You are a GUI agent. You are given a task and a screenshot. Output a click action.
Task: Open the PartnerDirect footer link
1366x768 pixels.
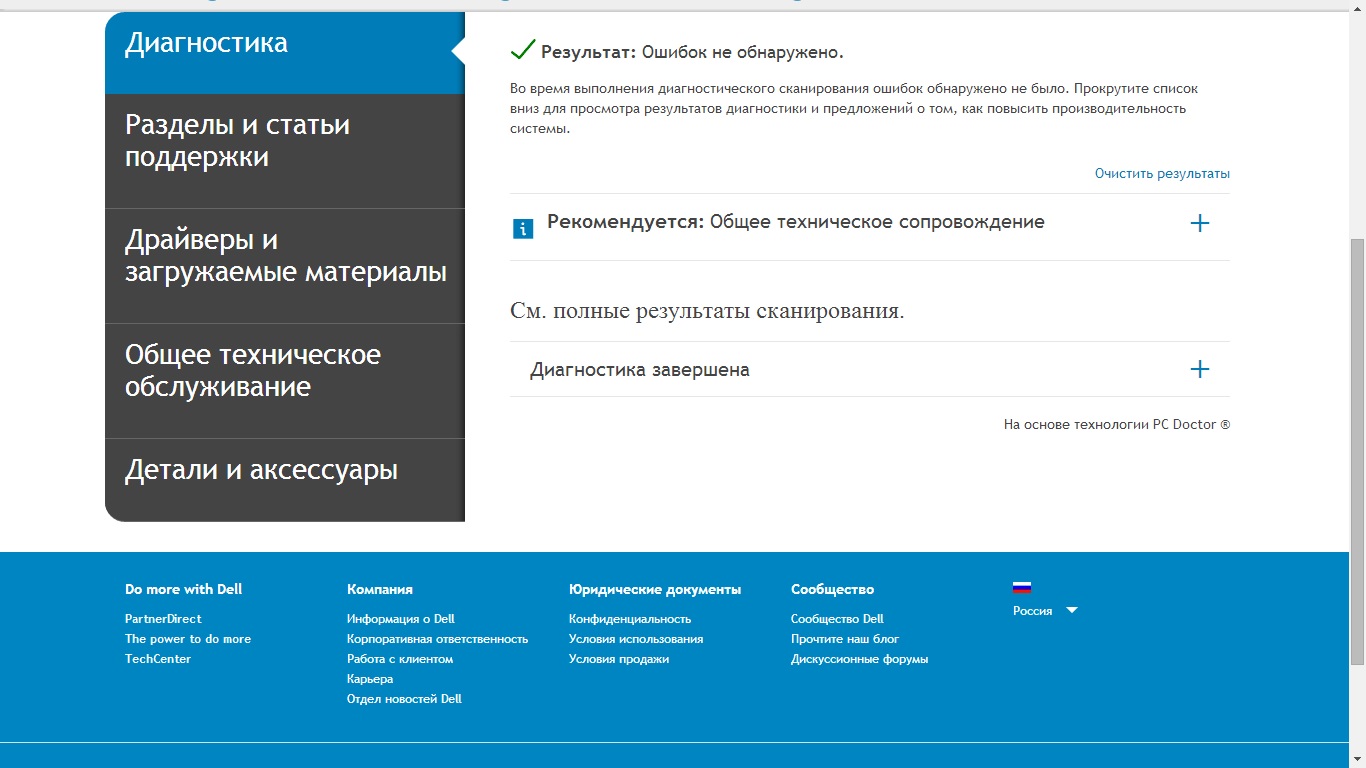[x=163, y=619]
